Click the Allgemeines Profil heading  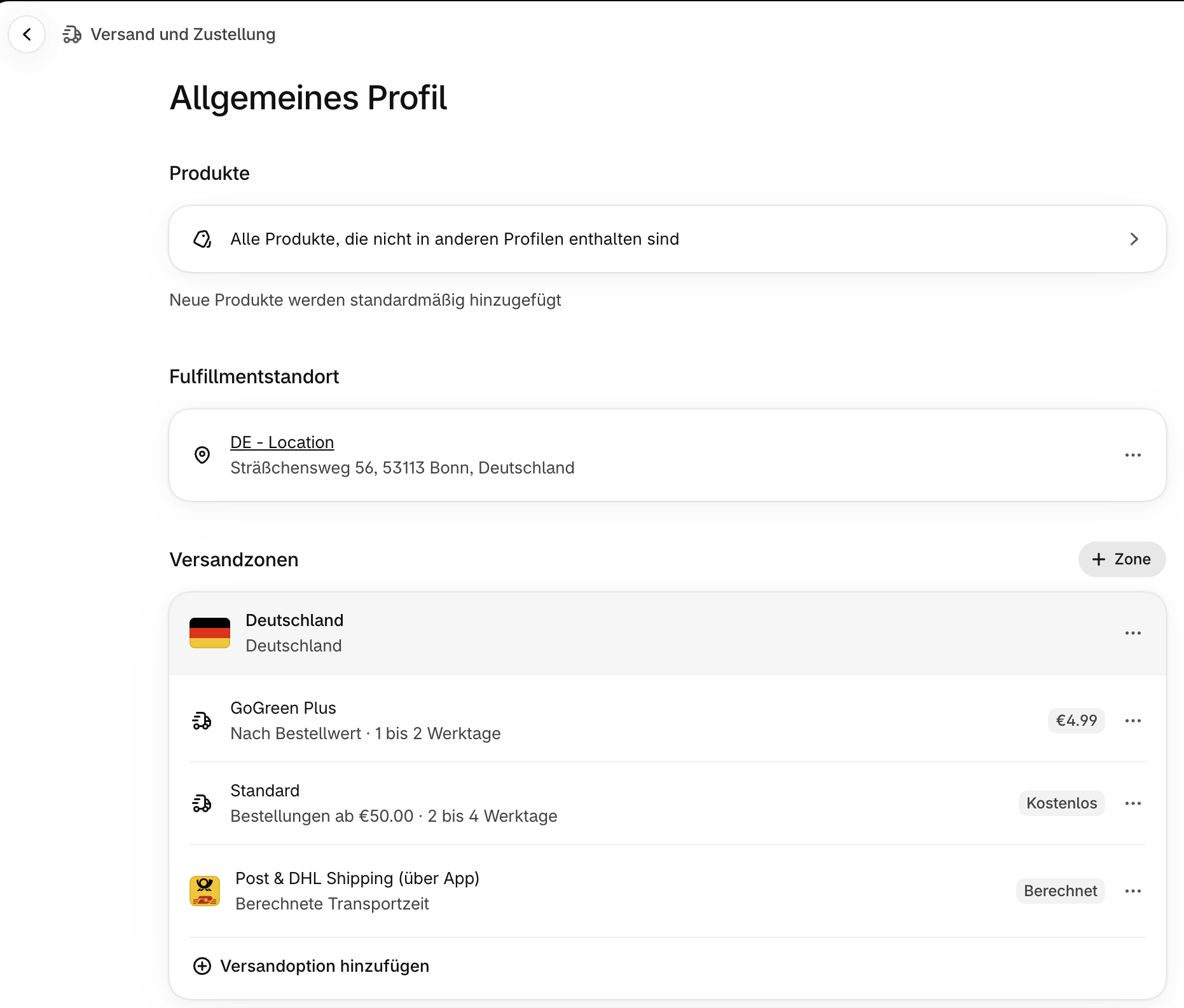tap(308, 98)
